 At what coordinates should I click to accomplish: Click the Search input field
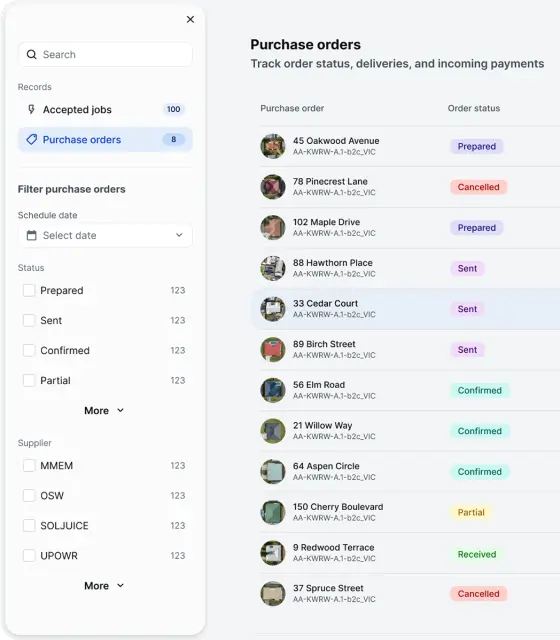(x=105, y=54)
